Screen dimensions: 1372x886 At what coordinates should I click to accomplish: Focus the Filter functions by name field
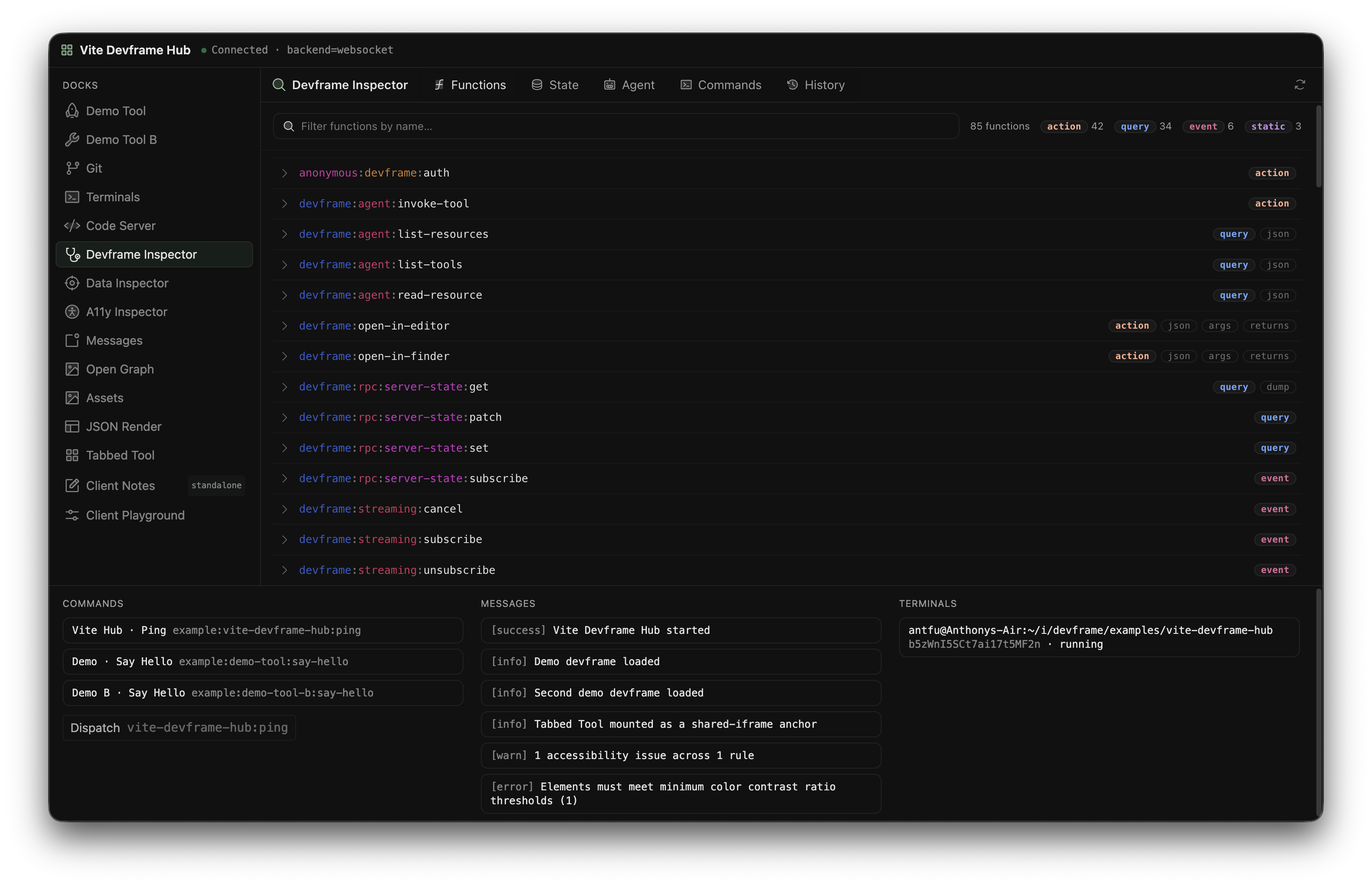[x=616, y=126]
